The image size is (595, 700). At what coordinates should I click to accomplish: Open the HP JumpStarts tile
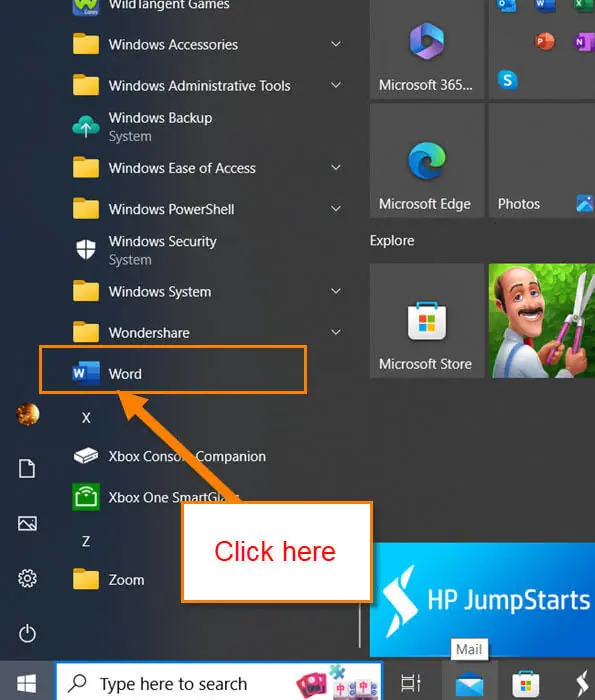tap(482, 600)
